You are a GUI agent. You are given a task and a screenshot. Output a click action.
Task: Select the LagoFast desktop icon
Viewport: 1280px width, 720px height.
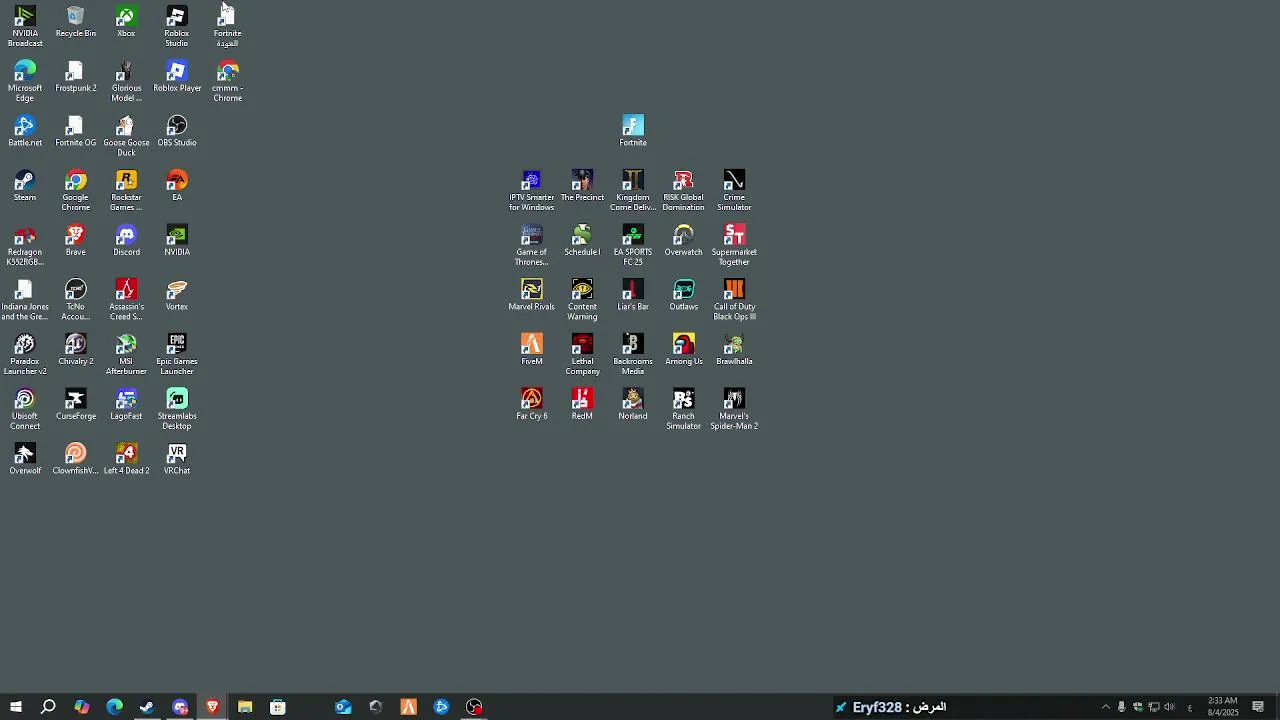126,404
